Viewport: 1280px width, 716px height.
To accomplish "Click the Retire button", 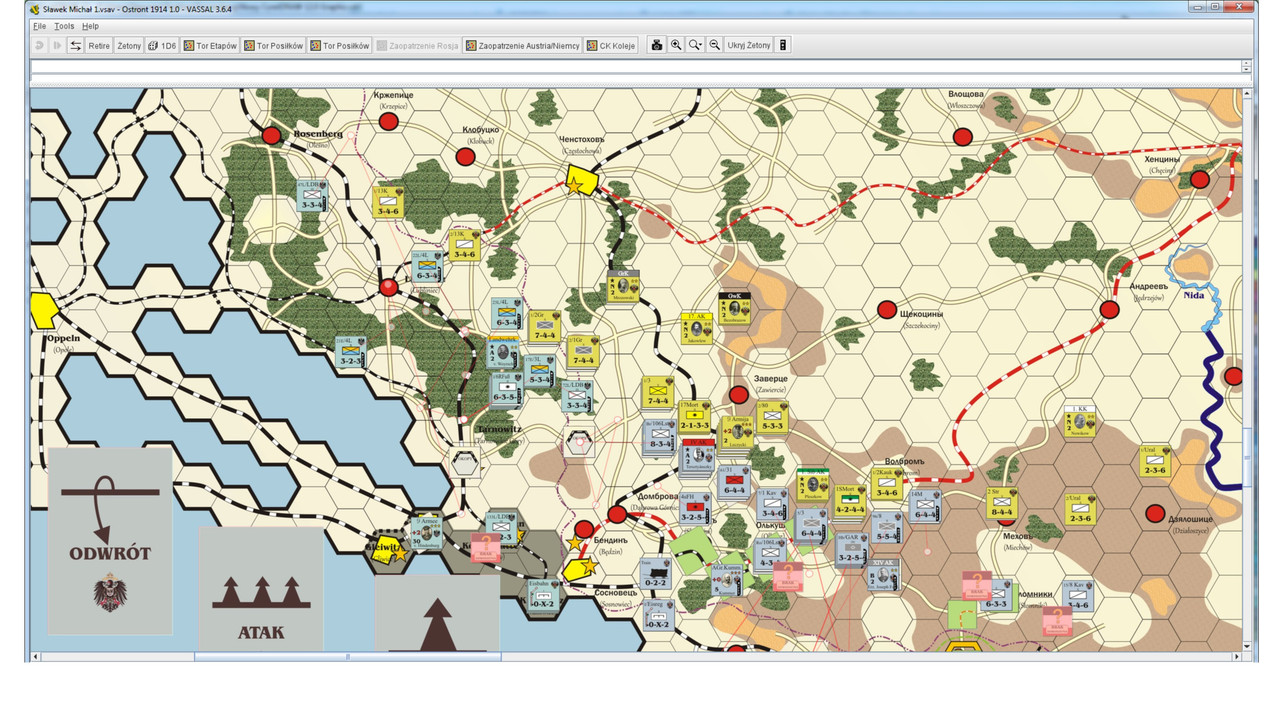I will [99, 45].
